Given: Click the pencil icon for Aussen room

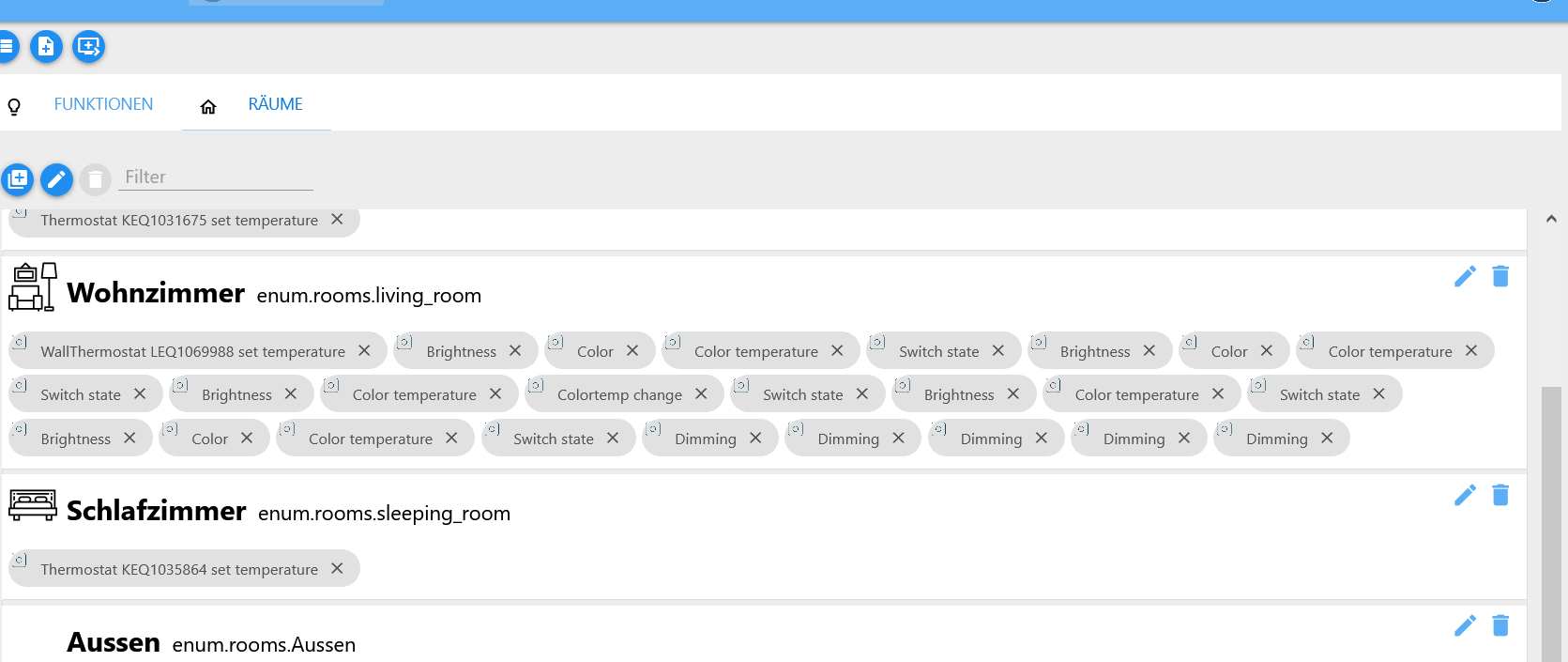Looking at the screenshot, I should (1465, 625).
